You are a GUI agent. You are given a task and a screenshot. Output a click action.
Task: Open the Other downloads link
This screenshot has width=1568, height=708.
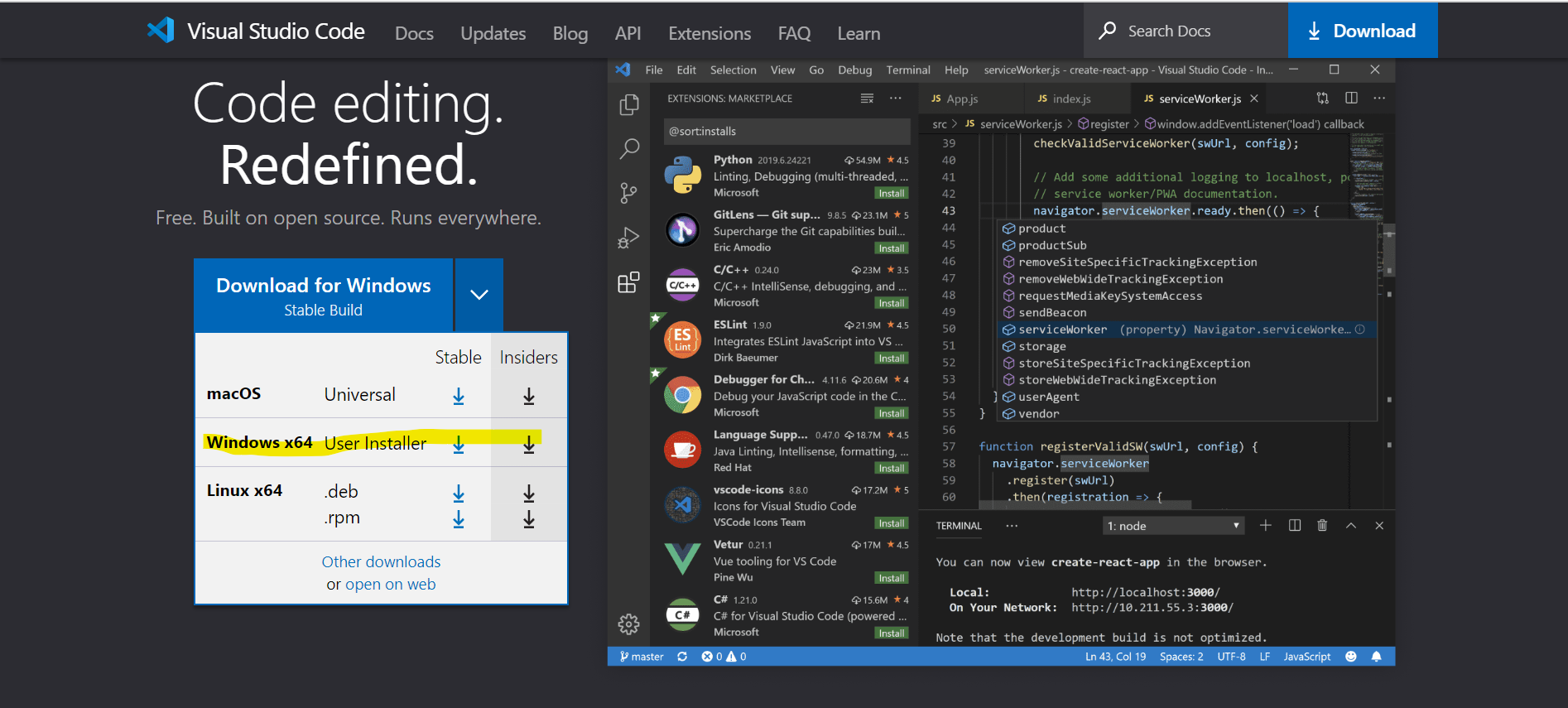[x=381, y=561]
